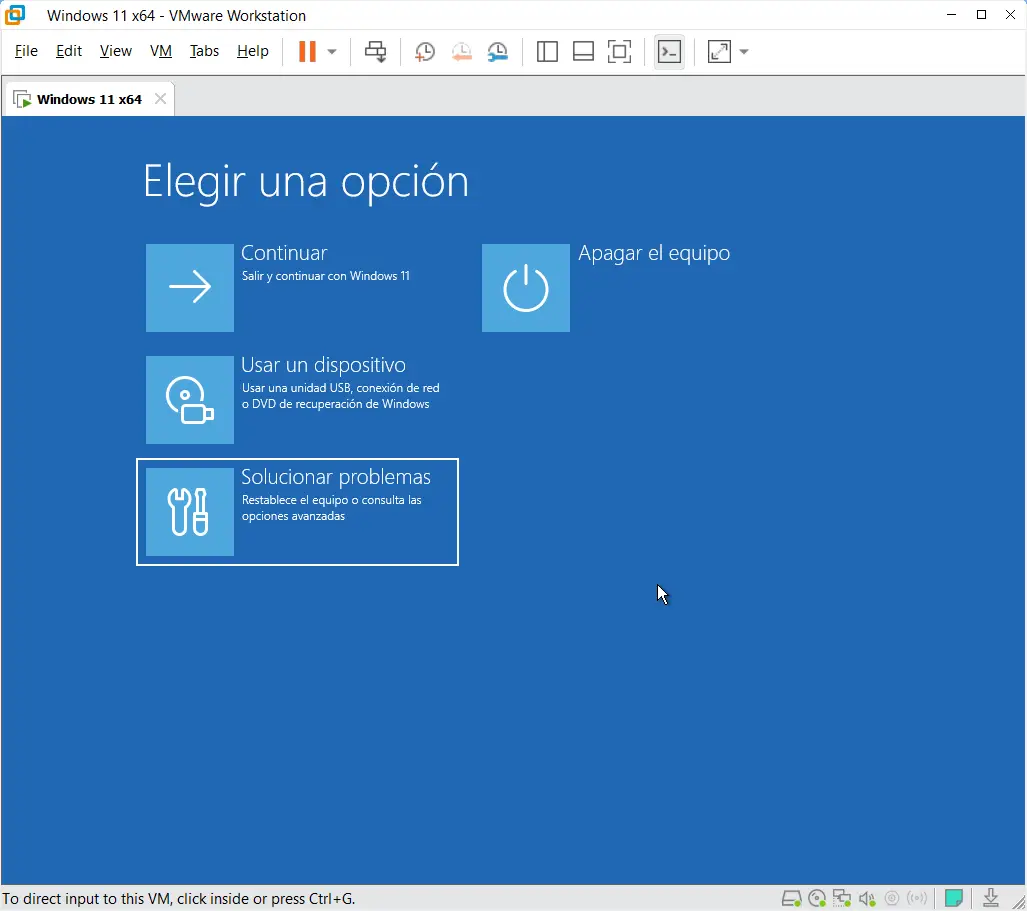The width and height of the screenshot is (1027, 911).
Task: Open the power options dropdown beside Pause
Action: 332,52
